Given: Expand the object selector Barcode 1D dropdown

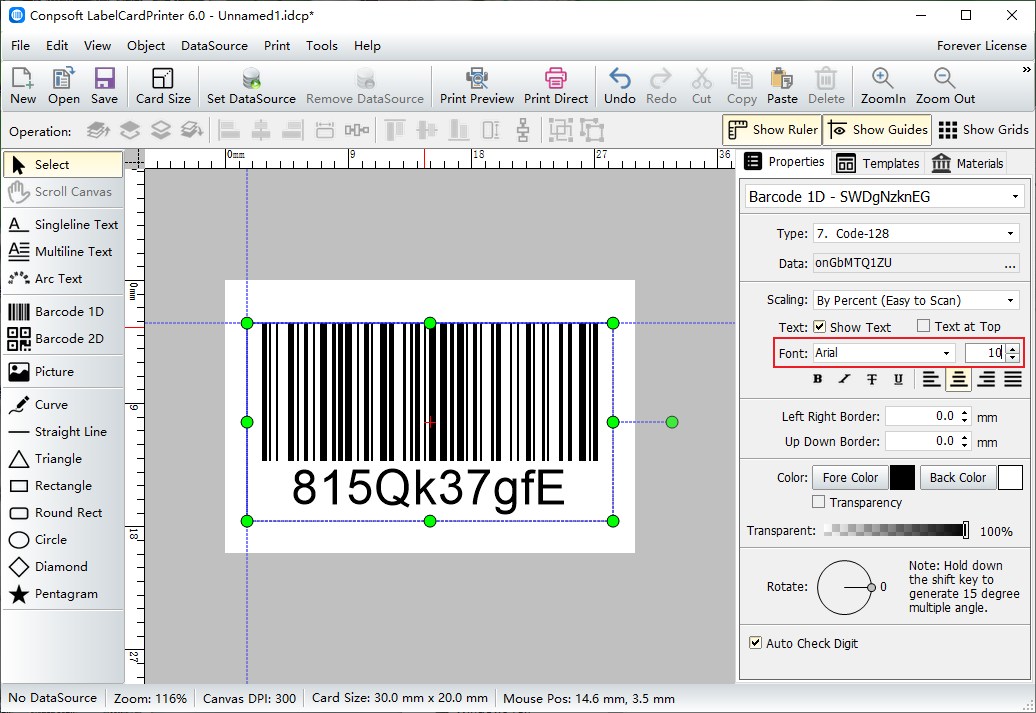Looking at the screenshot, I should click(x=1015, y=197).
